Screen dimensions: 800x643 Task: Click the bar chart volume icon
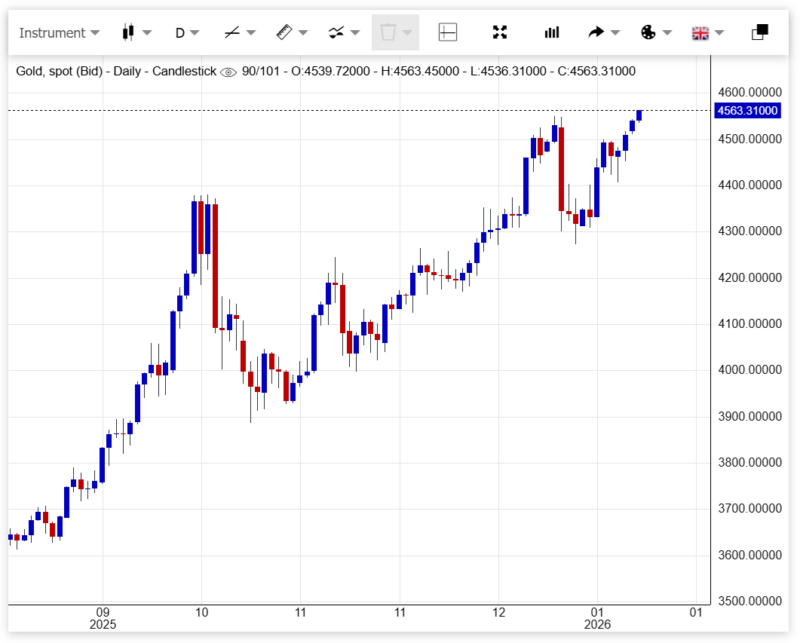pyautogui.click(x=552, y=32)
